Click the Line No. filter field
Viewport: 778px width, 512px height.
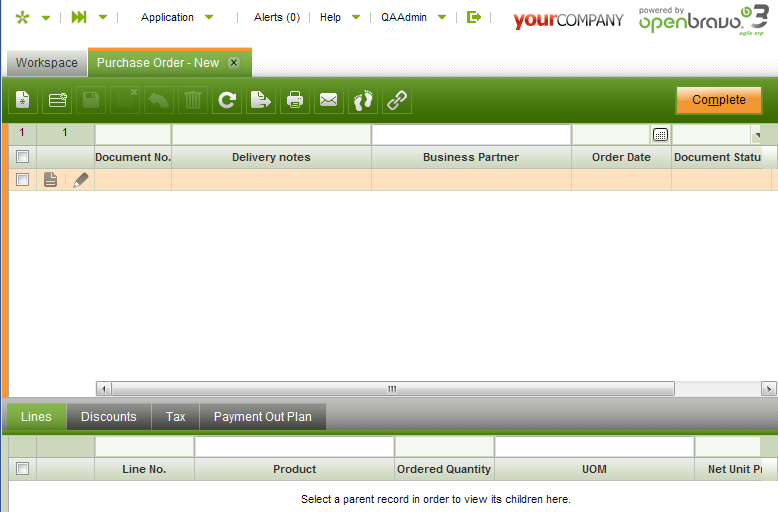coord(144,447)
